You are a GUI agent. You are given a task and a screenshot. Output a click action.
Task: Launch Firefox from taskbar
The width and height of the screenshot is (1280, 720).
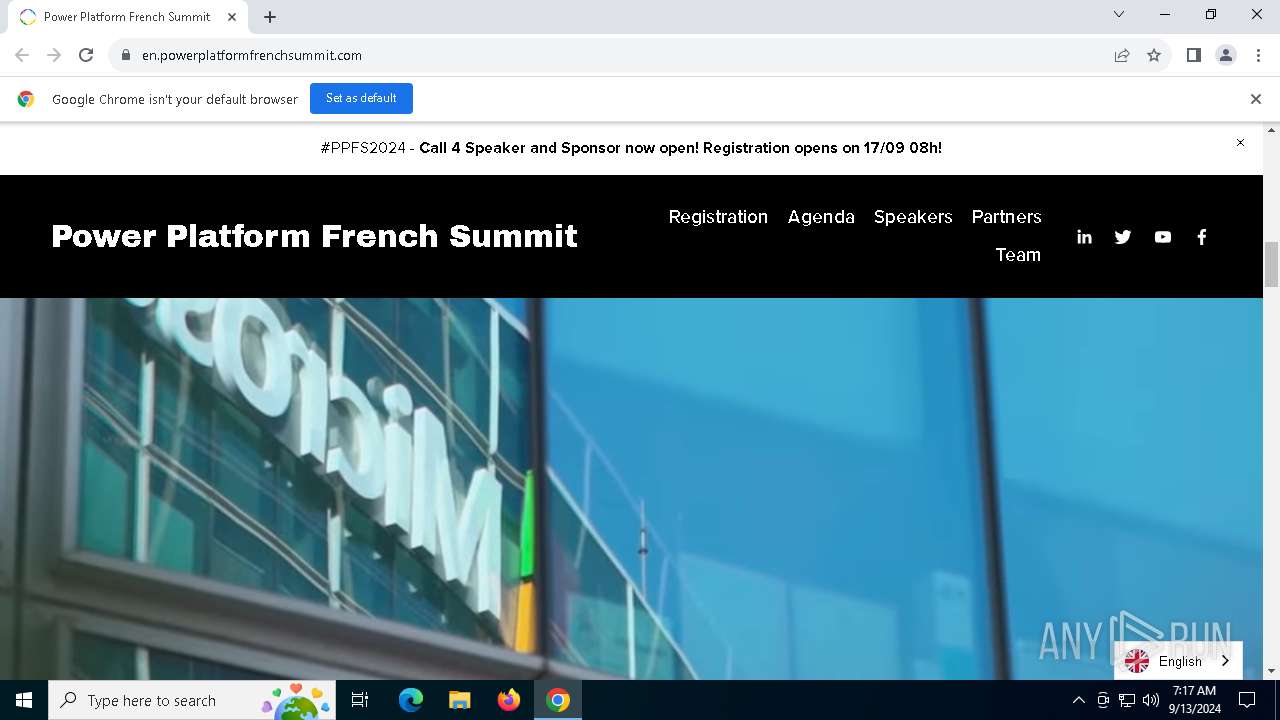(x=509, y=700)
